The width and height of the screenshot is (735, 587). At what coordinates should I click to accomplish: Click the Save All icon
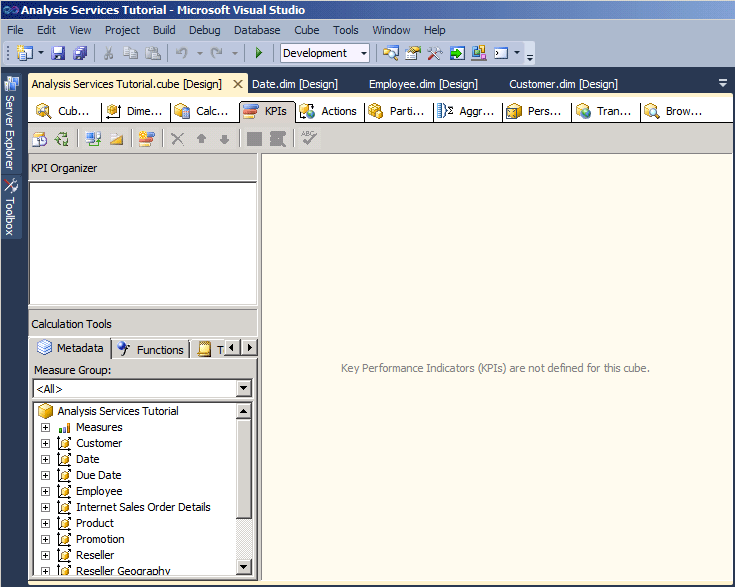tap(80, 53)
